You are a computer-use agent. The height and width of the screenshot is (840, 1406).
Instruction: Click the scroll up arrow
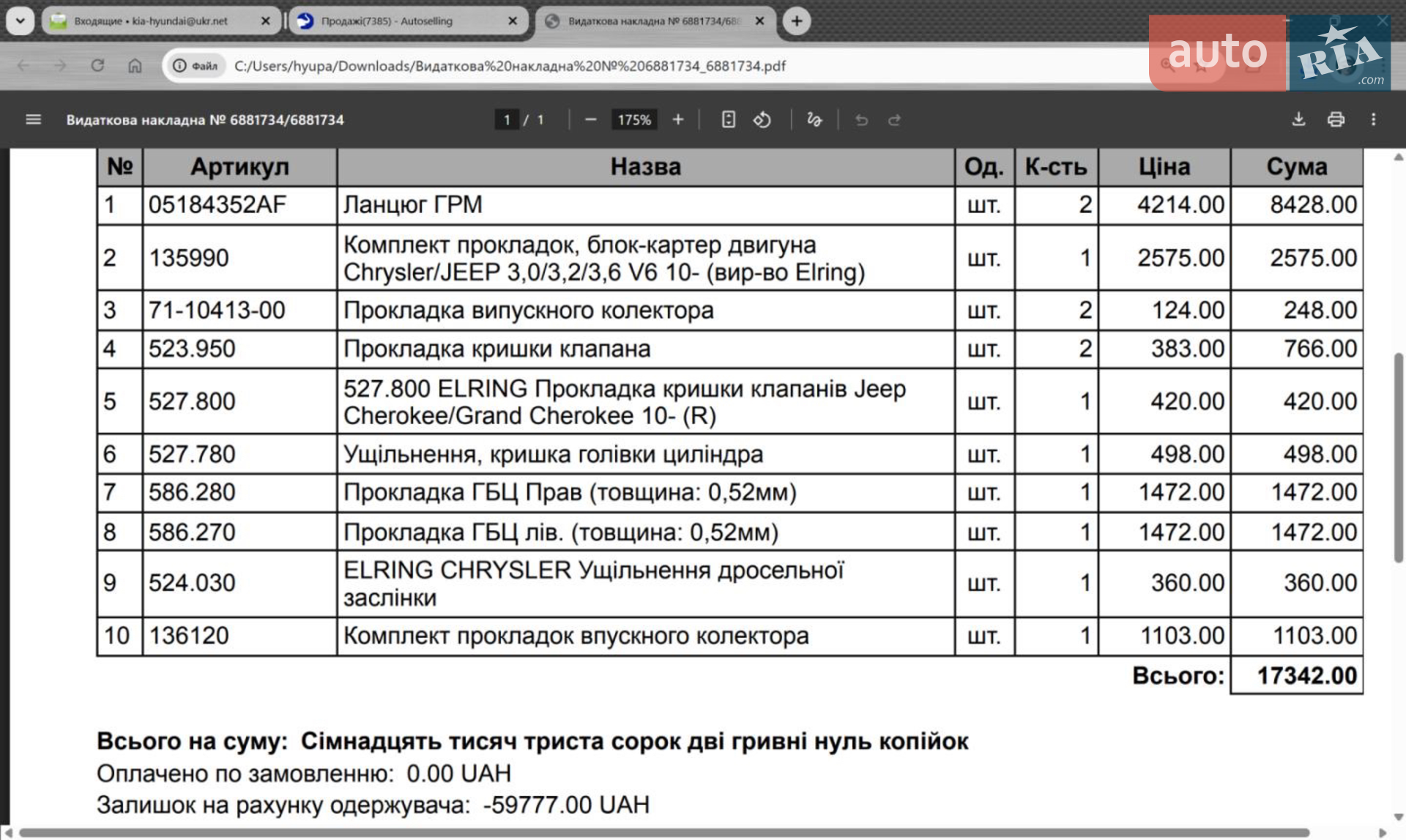(1398, 157)
